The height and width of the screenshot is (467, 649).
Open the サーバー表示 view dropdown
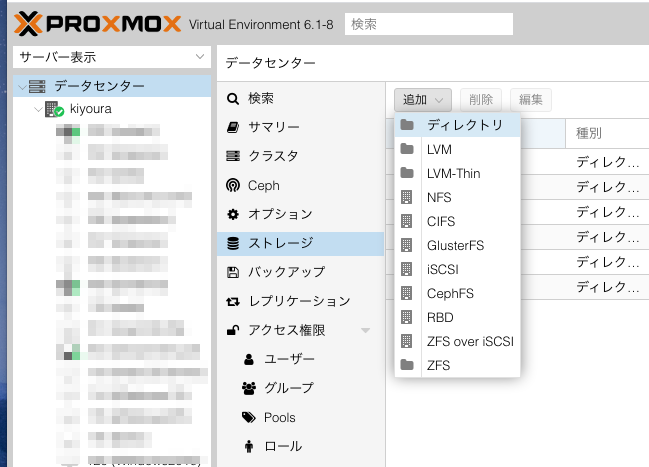coord(112,57)
